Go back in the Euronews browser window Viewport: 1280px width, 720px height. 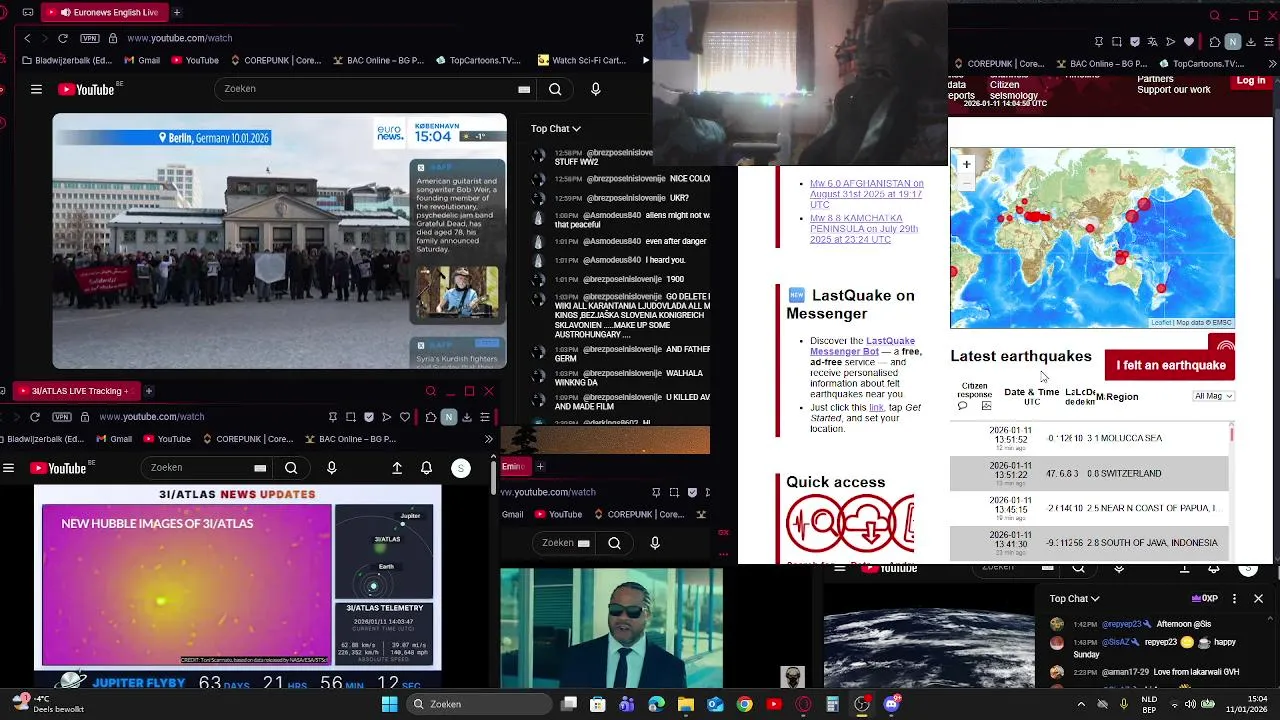click(x=27, y=38)
